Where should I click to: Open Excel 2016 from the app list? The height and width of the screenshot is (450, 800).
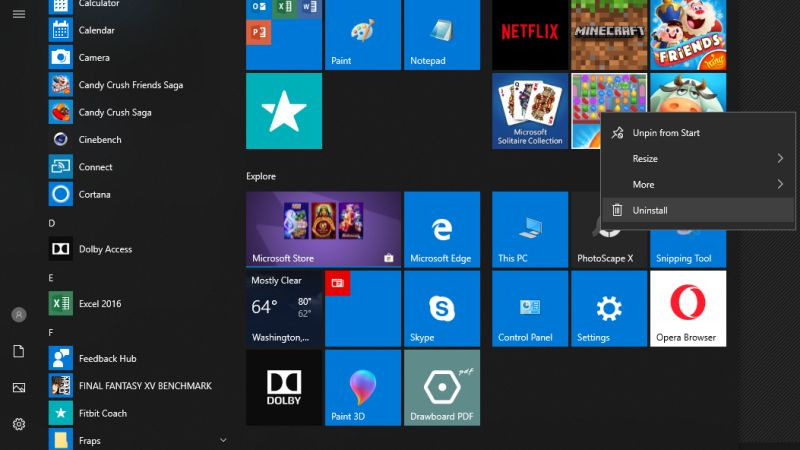[x=138, y=304]
